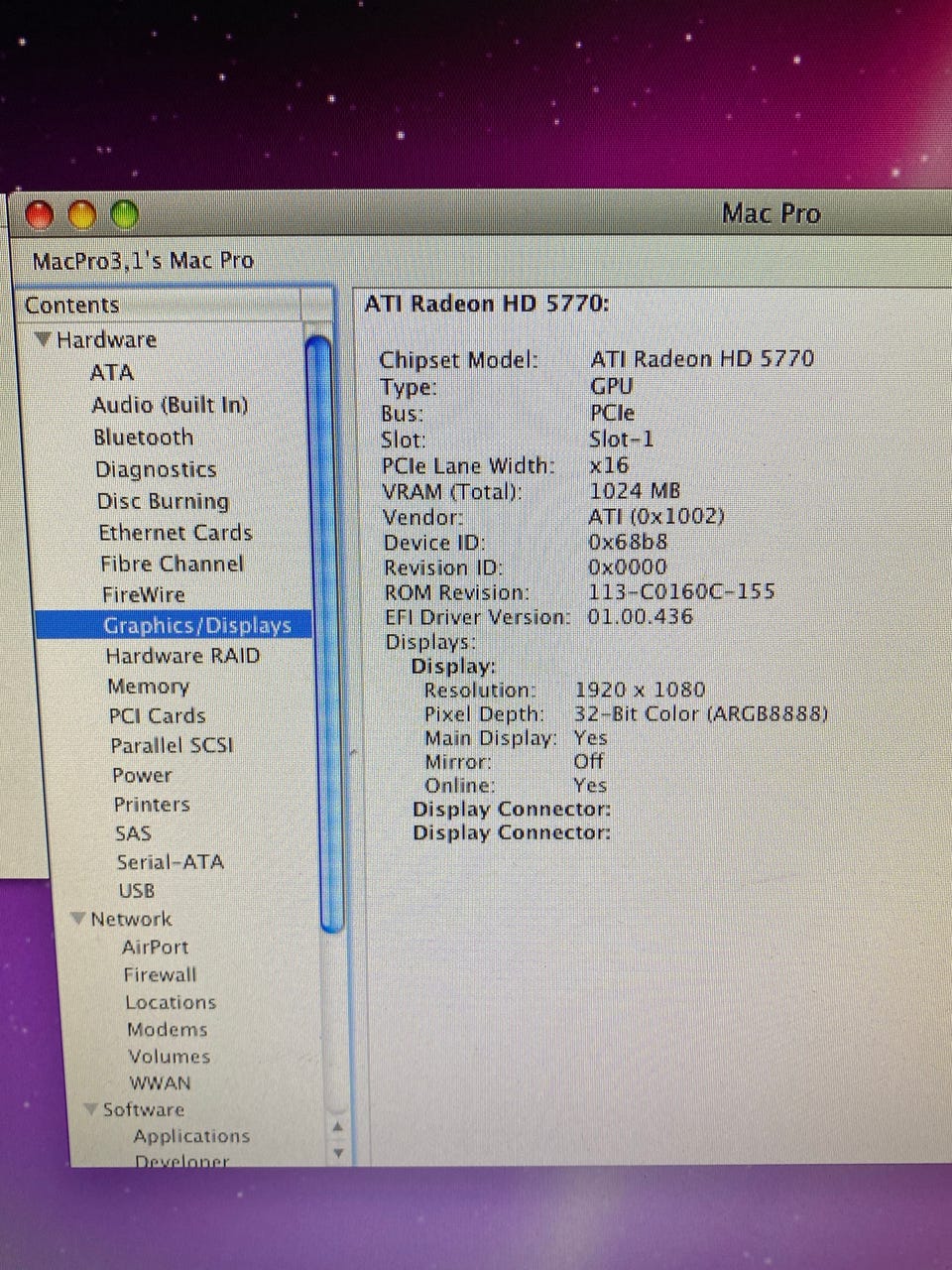Select Printers in hardware list

[152, 805]
